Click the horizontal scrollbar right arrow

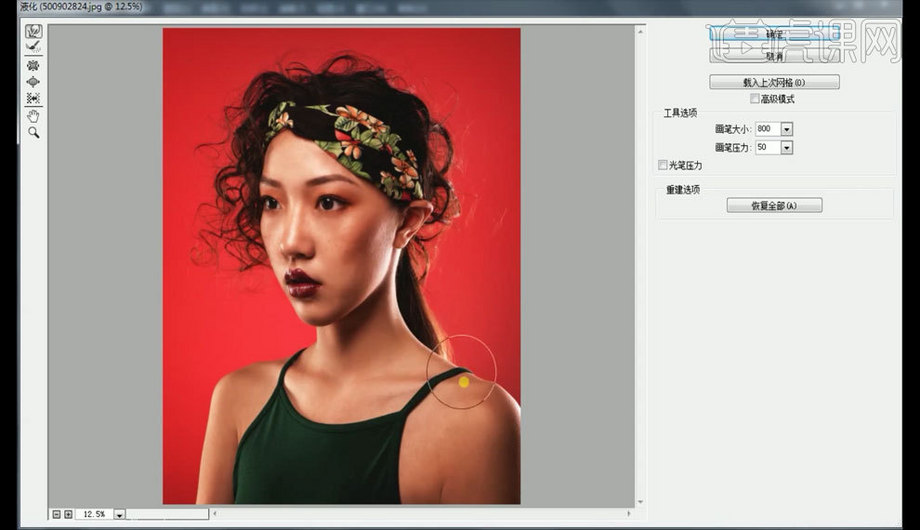629,514
